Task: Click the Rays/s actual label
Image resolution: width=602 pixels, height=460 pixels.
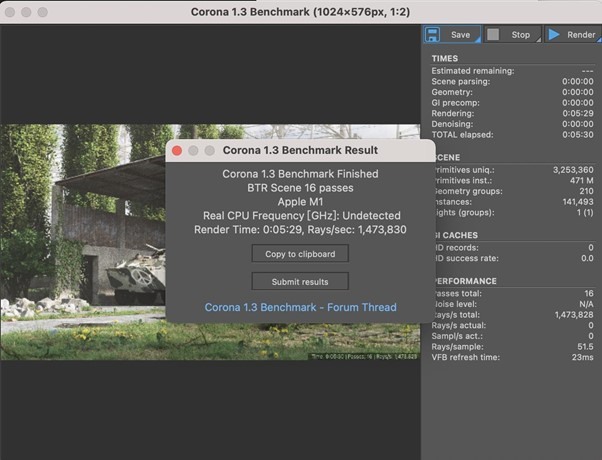Action: tap(459, 325)
